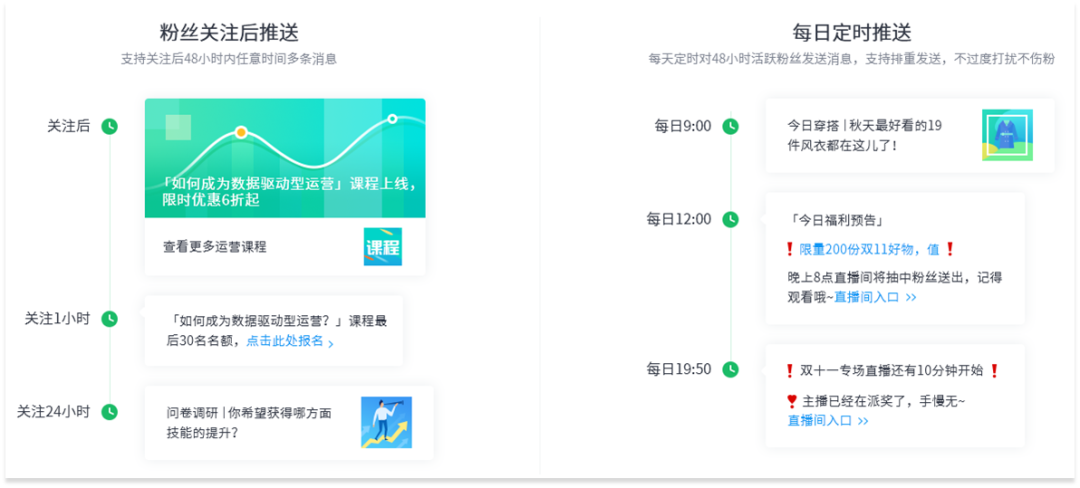Open the 今日穿搭 message card text
1080x488 pixels.
coord(864,136)
